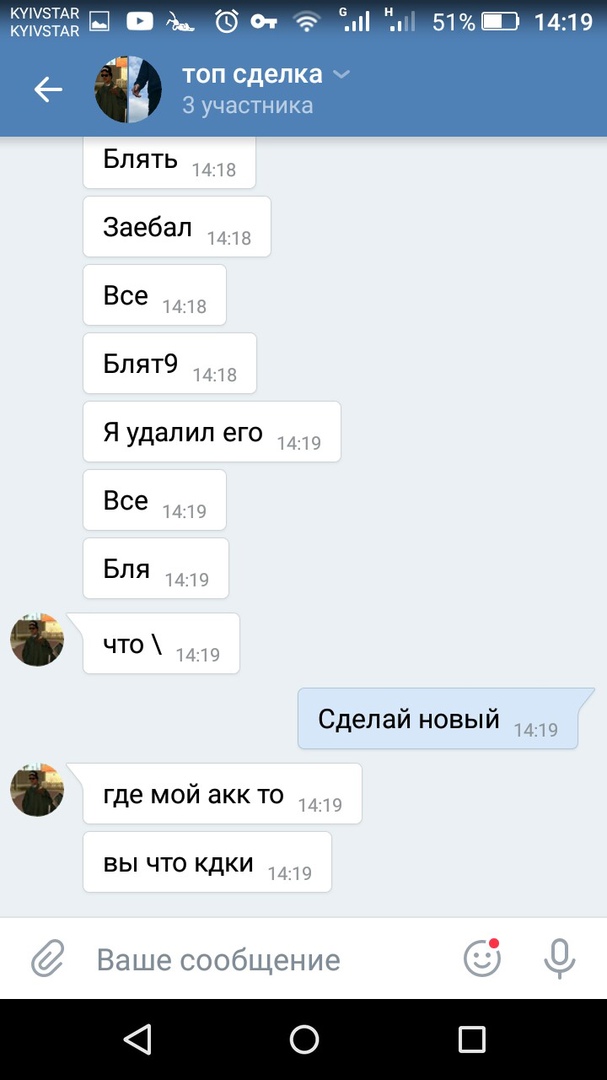Open sender avatar beside где мой акк то
This screenshot has width=607, height=1080.
click(37, 790)
